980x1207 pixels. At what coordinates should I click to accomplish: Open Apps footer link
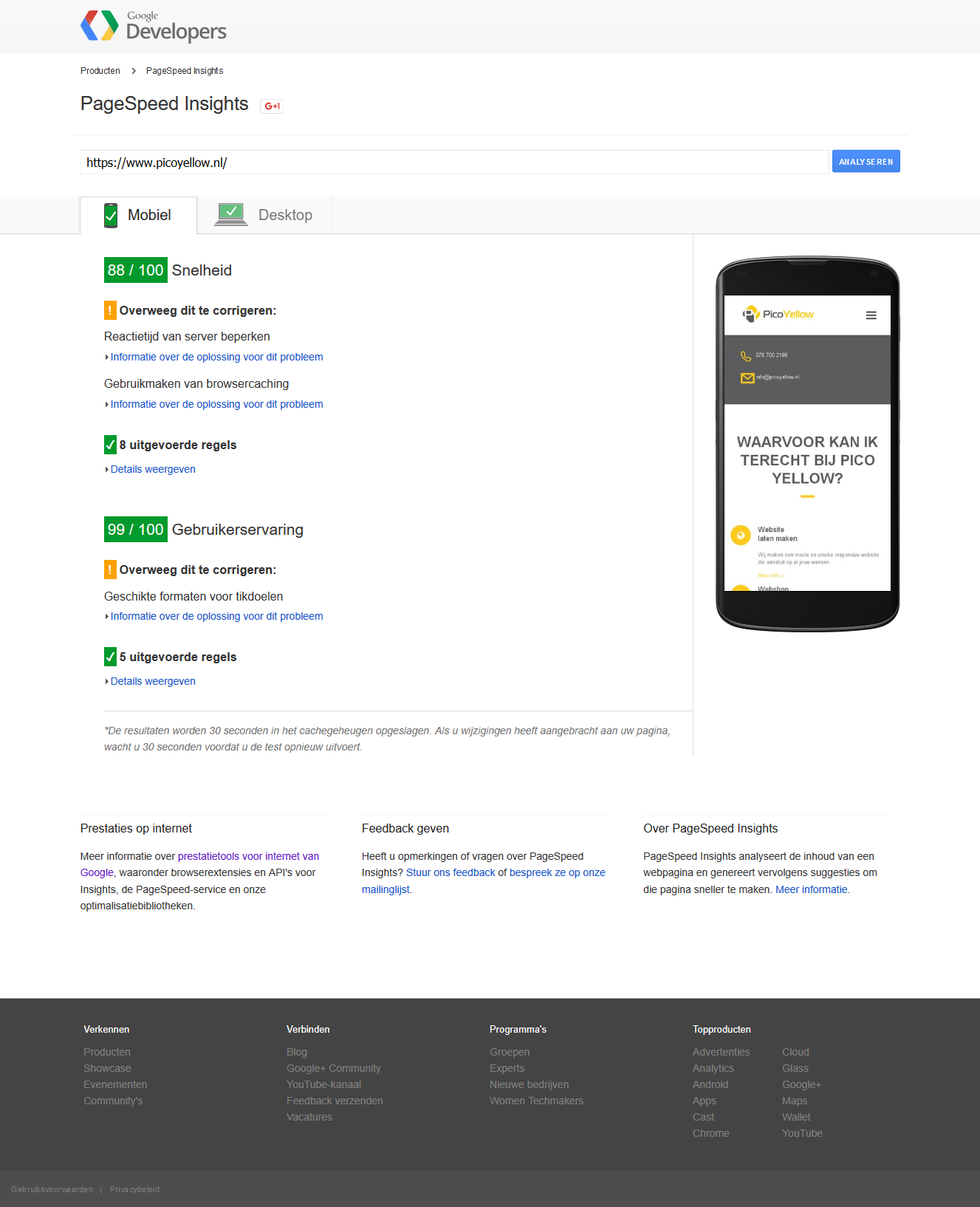pos(705,1101)
